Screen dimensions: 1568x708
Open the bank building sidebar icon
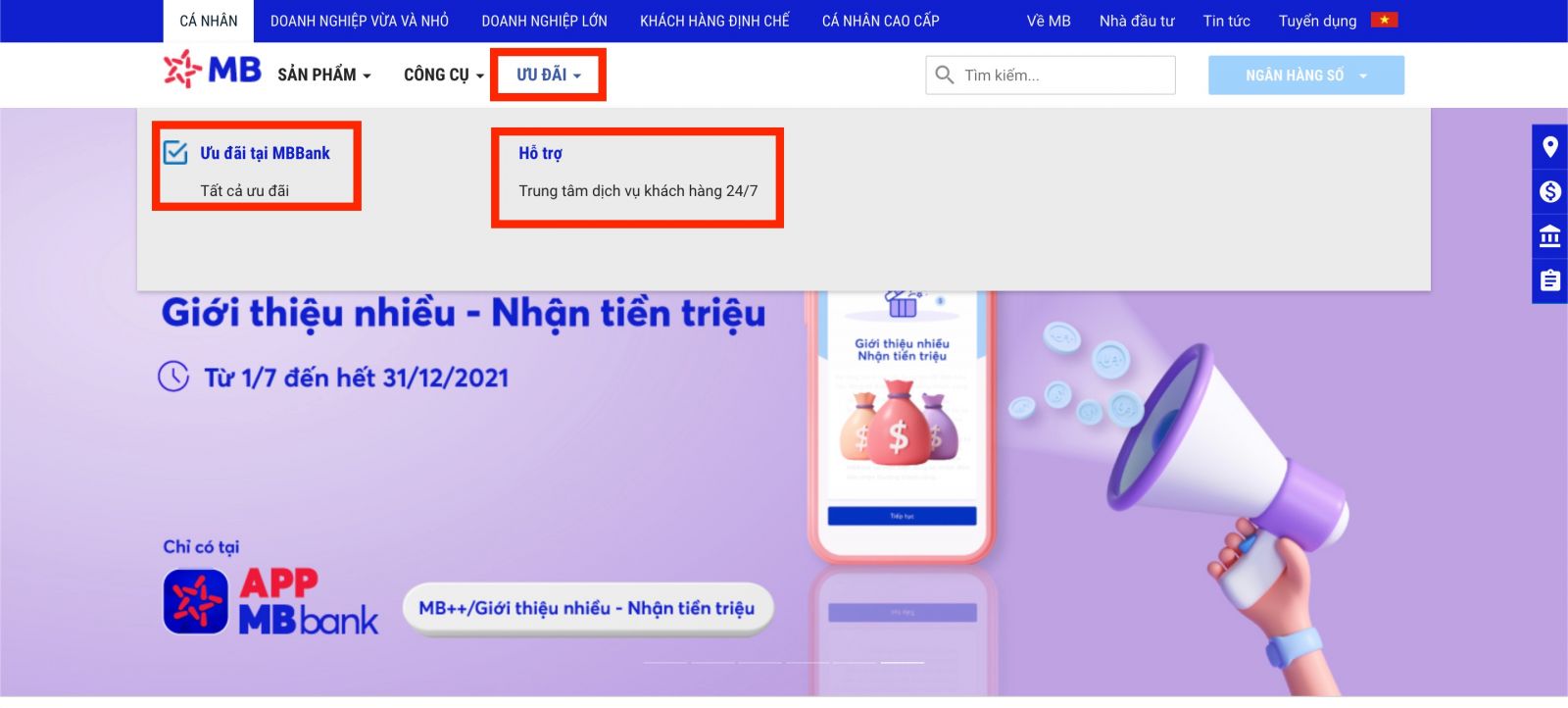click(1549, 236)
